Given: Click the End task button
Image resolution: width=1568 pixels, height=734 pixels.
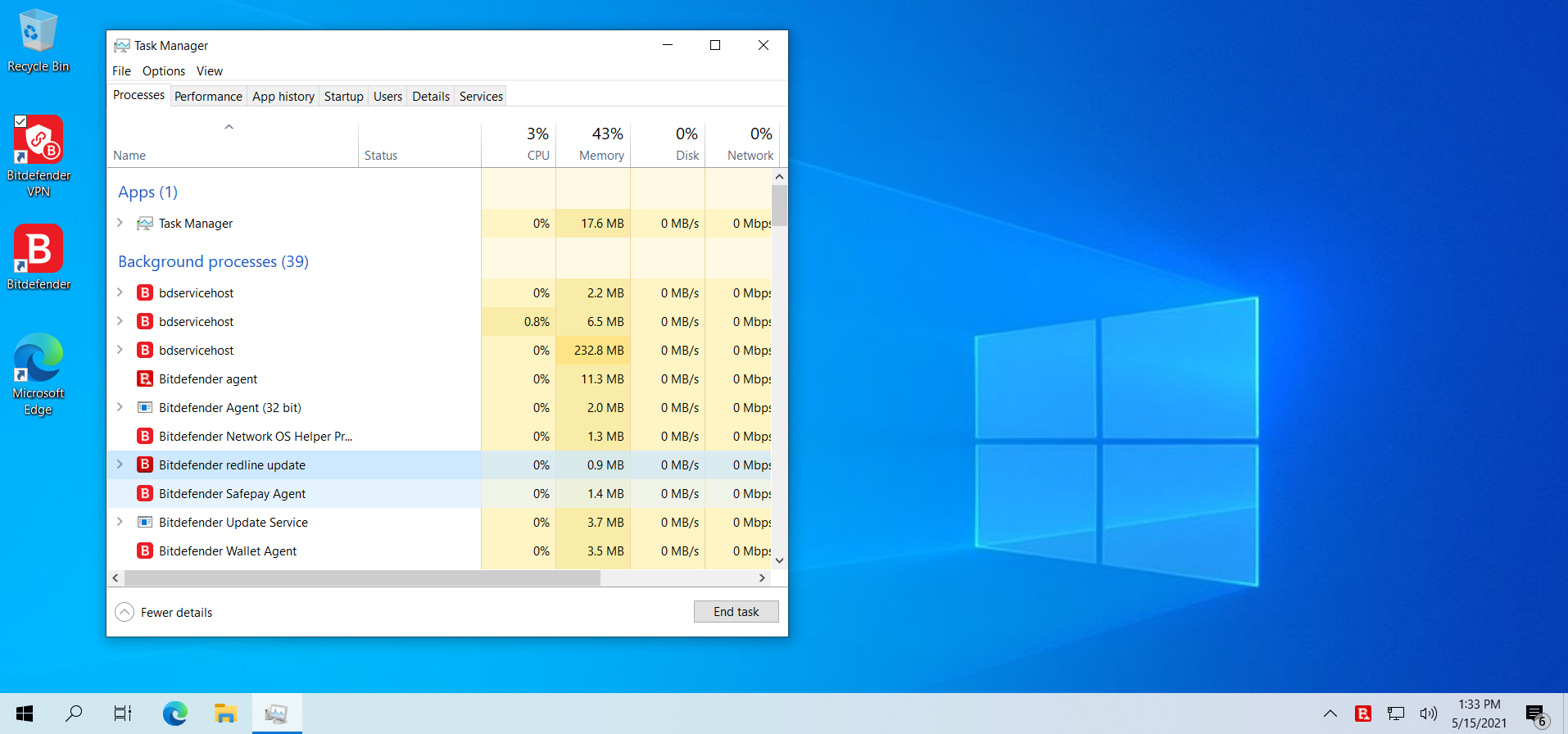Looking at the screenshot, I should (x=736, y=612).
